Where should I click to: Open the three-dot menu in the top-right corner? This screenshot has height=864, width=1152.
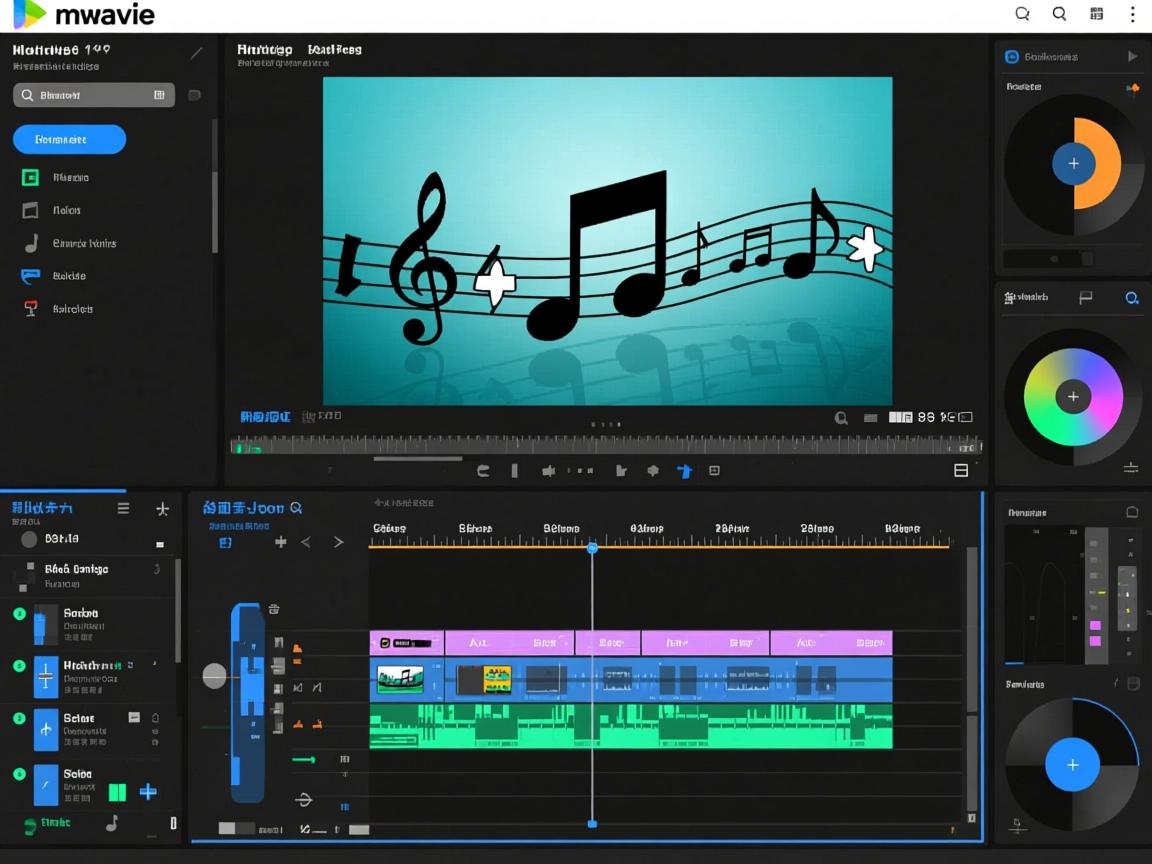(x=1132, y=14)
